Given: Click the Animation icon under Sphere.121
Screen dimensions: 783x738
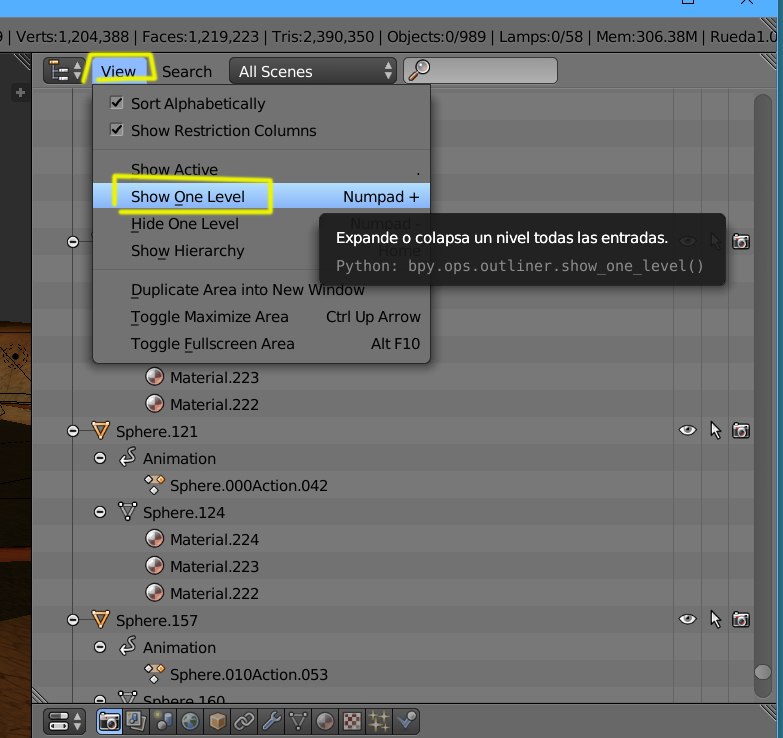Looking at the screenshot, I should [x=127, y=457].
